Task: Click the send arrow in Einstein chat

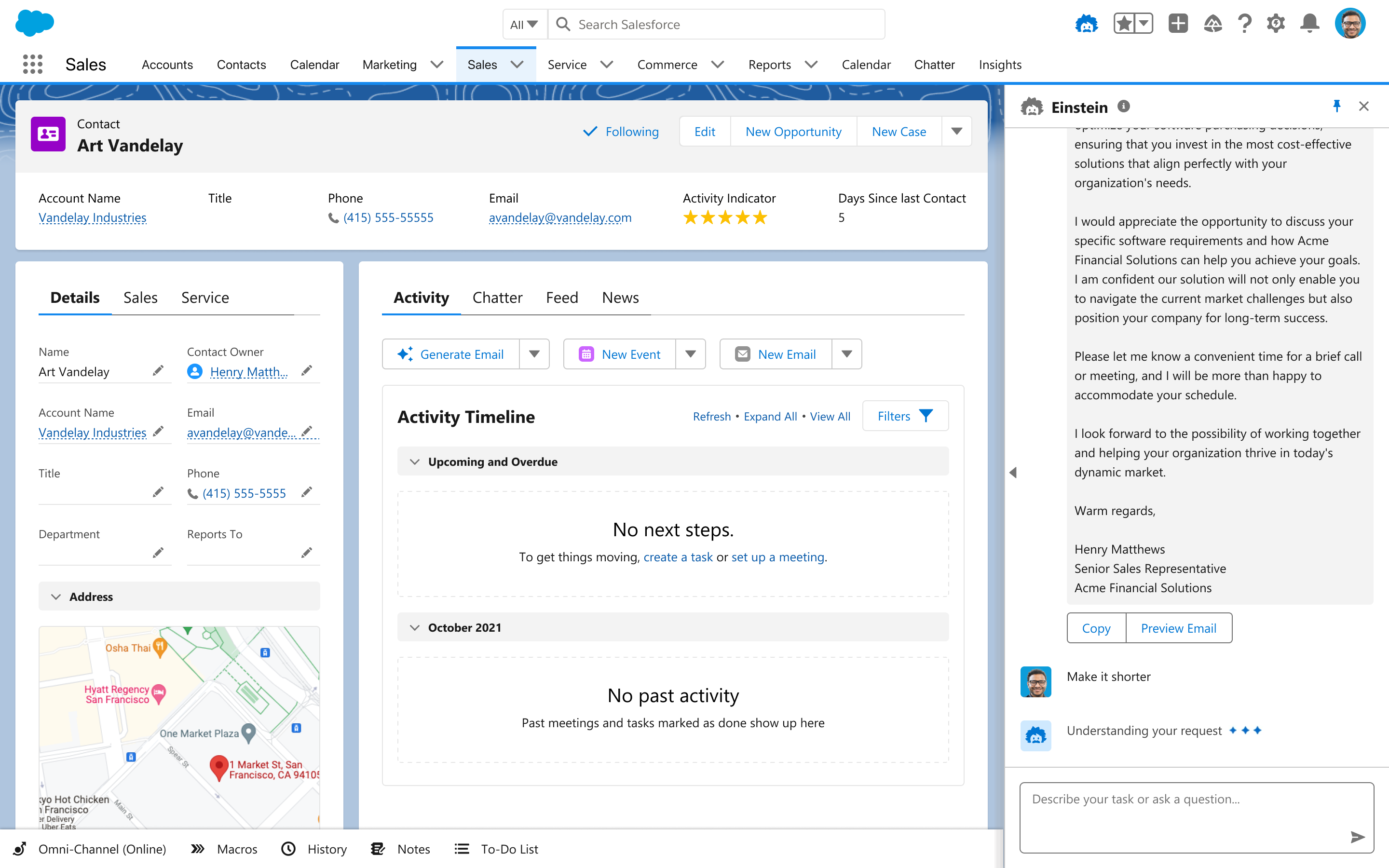Action: tap(1357, 837)
